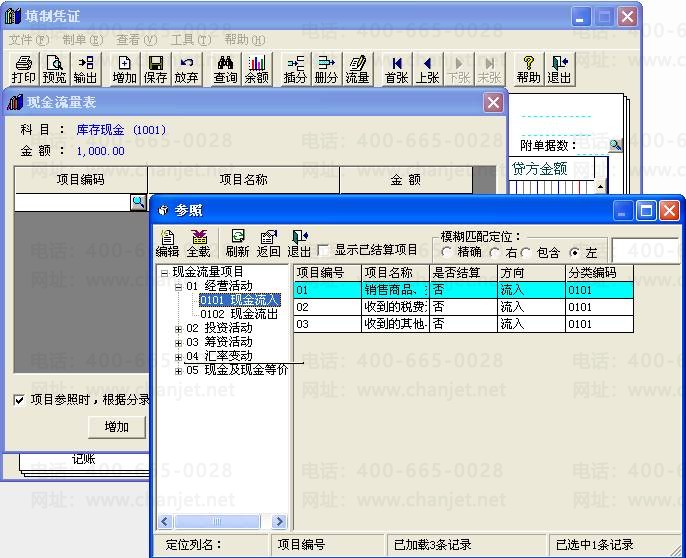Image resolution: width=686 pixels, height=558 pixels.
Task: Open 流量 cash flow icon
Action: pos(357,69)
